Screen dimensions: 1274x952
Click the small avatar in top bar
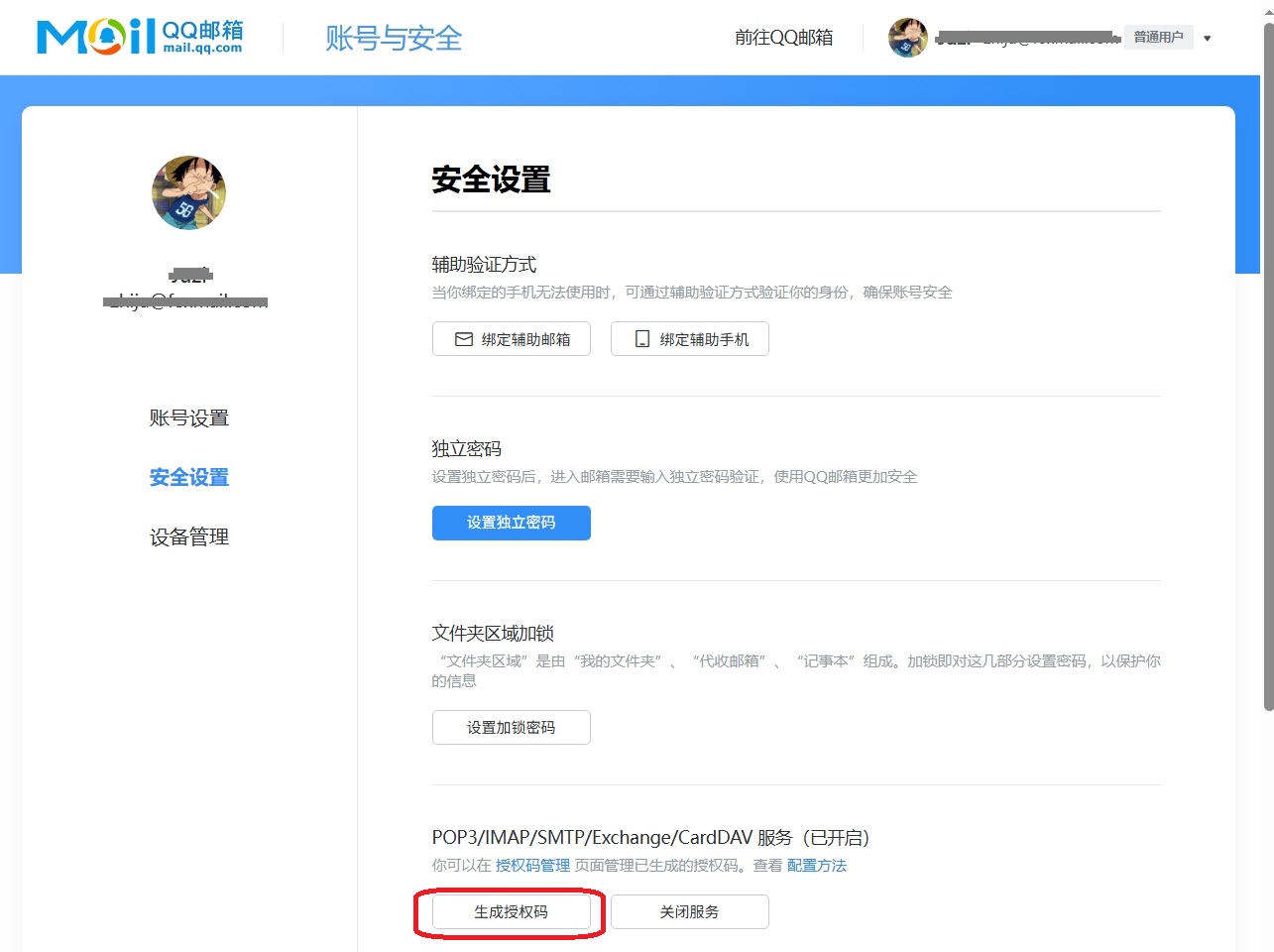pos(907,38)
